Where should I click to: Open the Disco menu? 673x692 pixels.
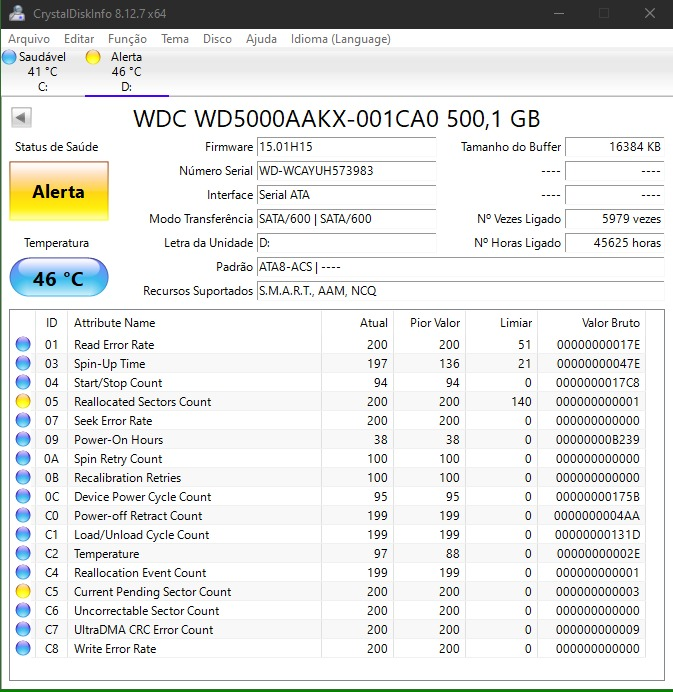pyautogui.click(x=217, y=39)
